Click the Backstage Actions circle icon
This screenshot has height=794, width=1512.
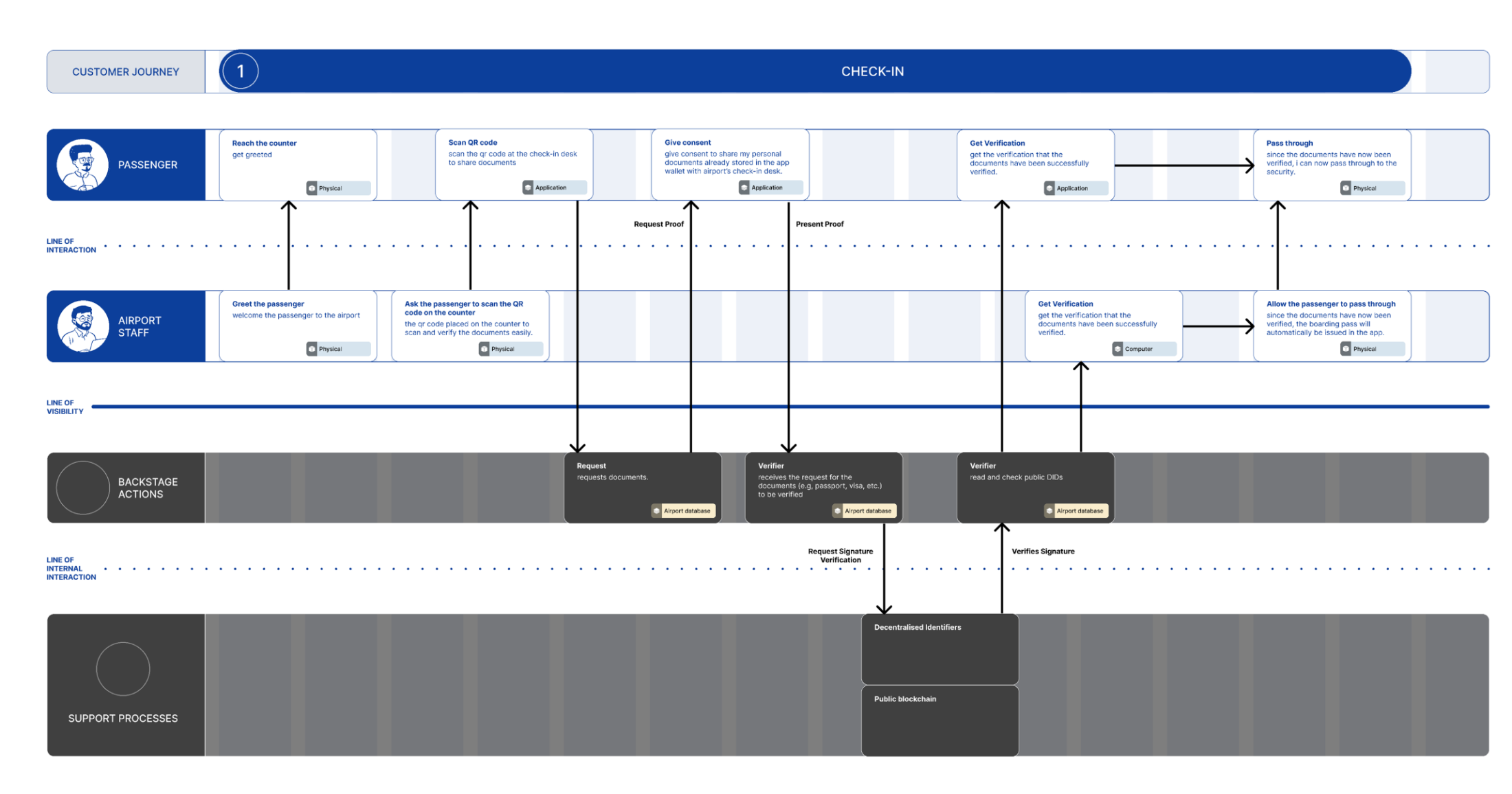coord(82,488)
